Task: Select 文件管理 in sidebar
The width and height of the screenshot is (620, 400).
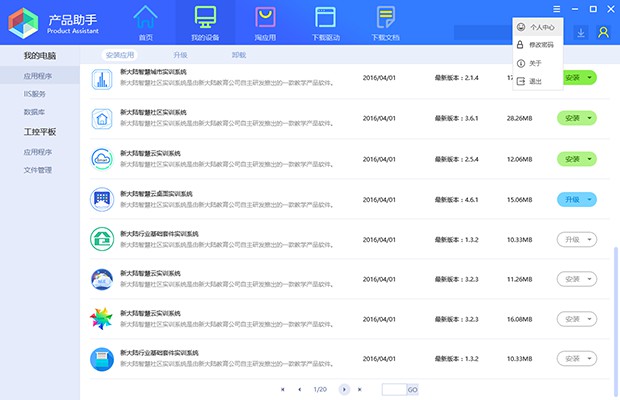Action: pyautogui.click(x=38, y=170)
